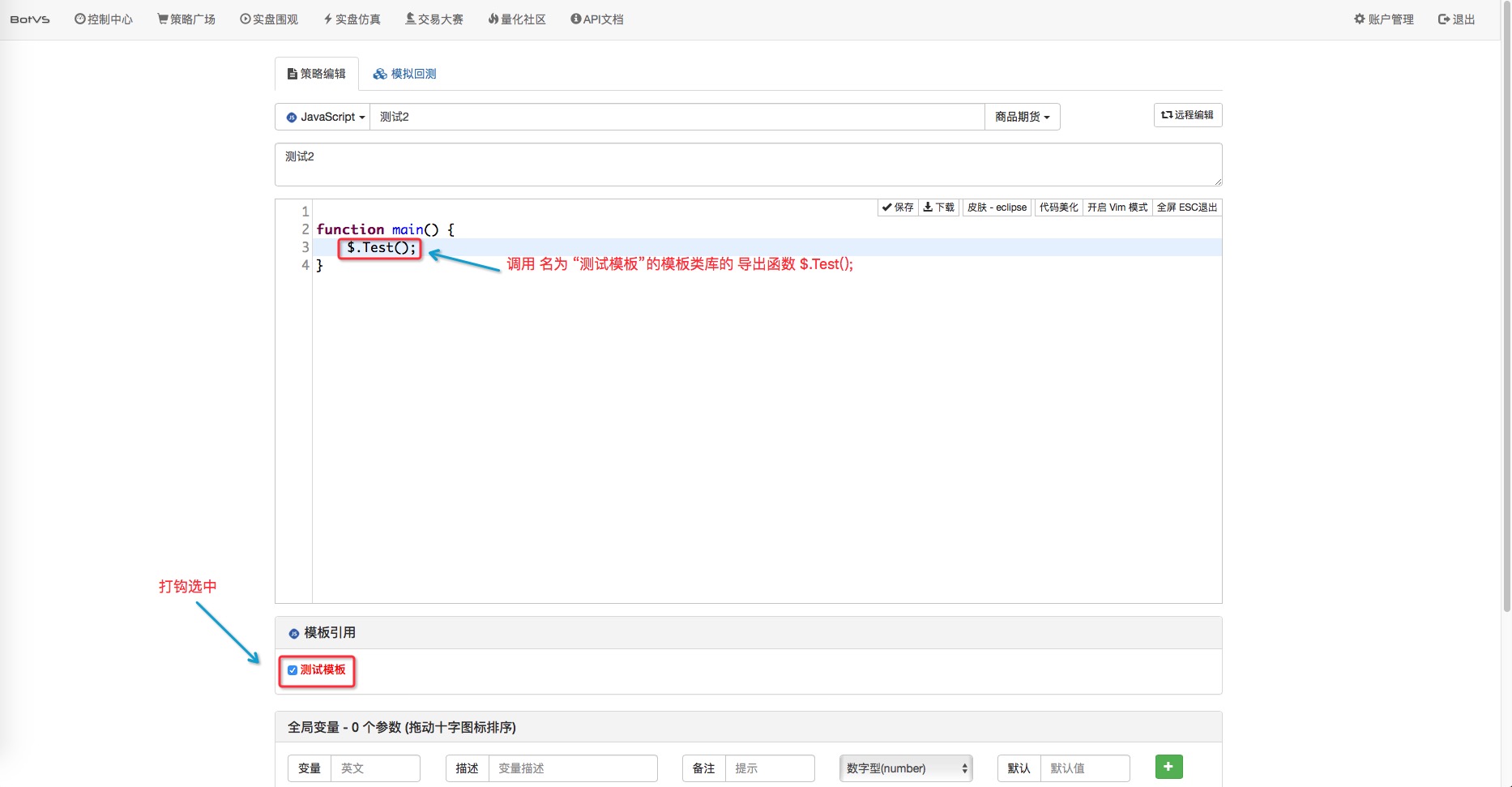Open 数字型(number) type dropdown
Viewport: 1512px width, 787px height.
click(x=906, y=768)
